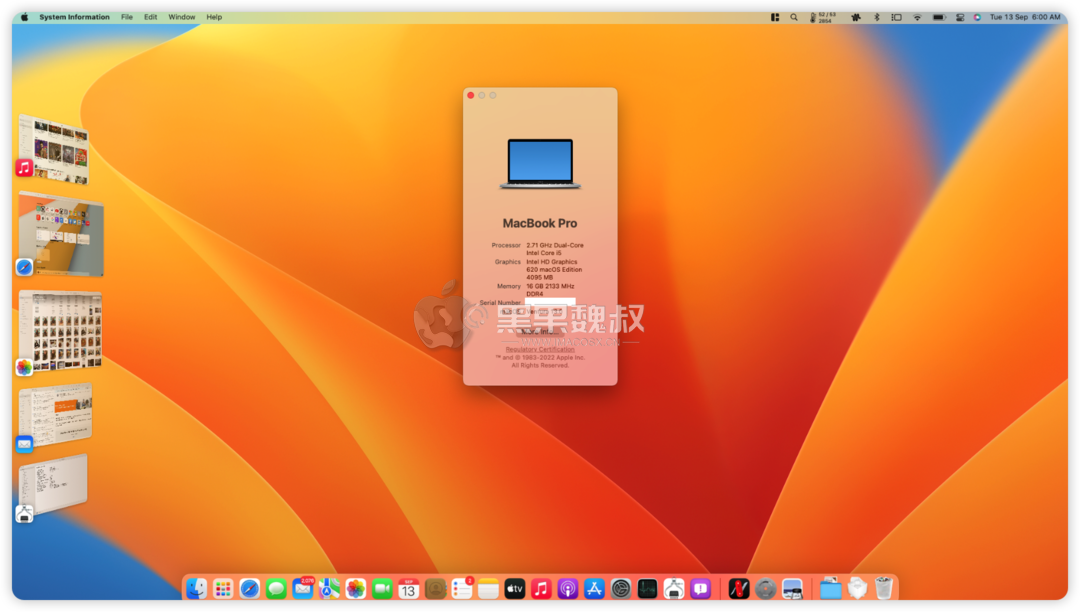
Task: Click memory value 16 GB 2133 MHz
Action: pyautogui.click(x=550, y=286)
